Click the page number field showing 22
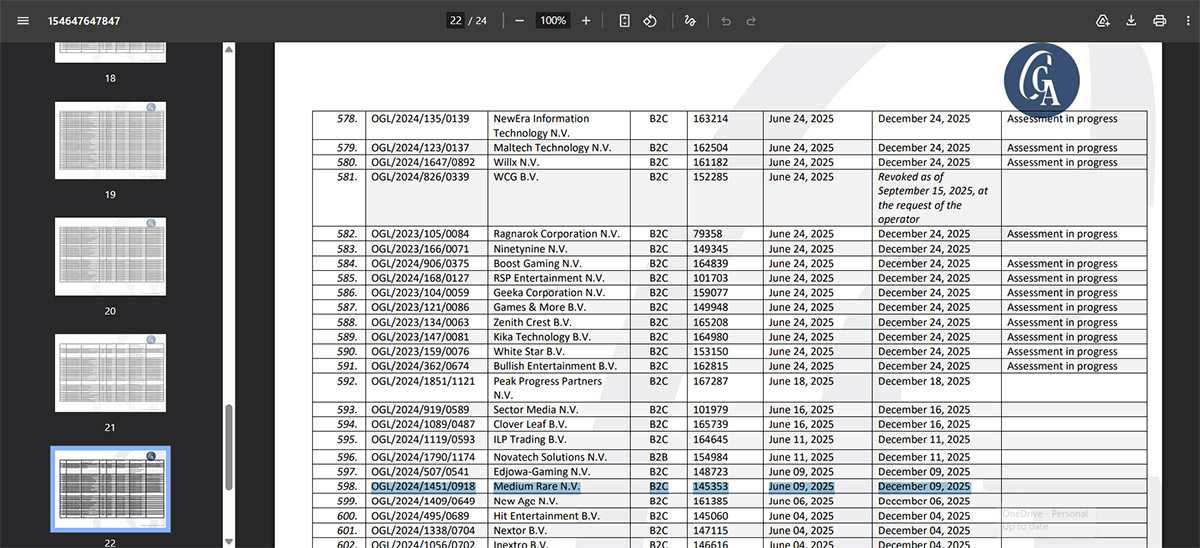 pyautogui.click(x=456, y=21)
